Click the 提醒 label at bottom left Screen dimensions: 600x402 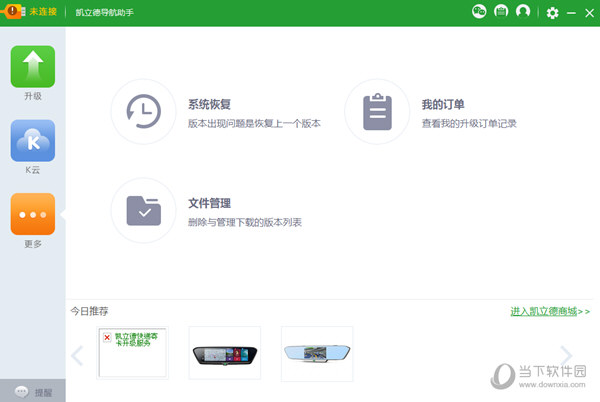coord(43,393)
